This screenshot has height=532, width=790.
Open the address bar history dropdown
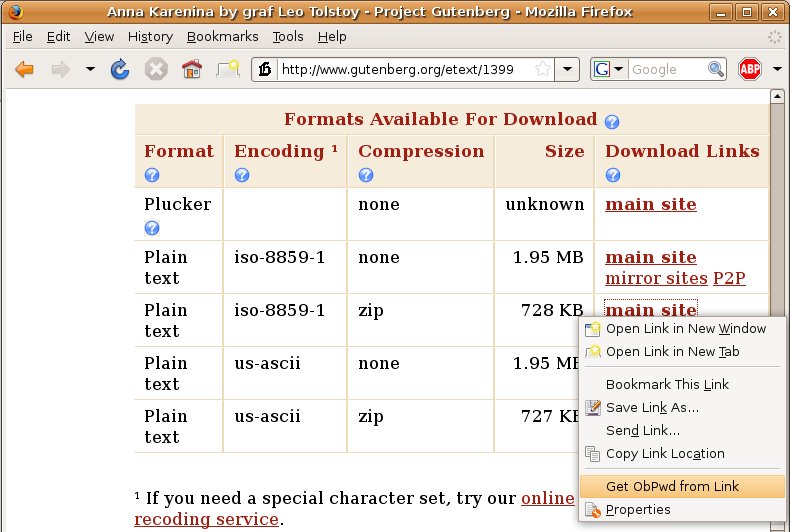point(567,69)
